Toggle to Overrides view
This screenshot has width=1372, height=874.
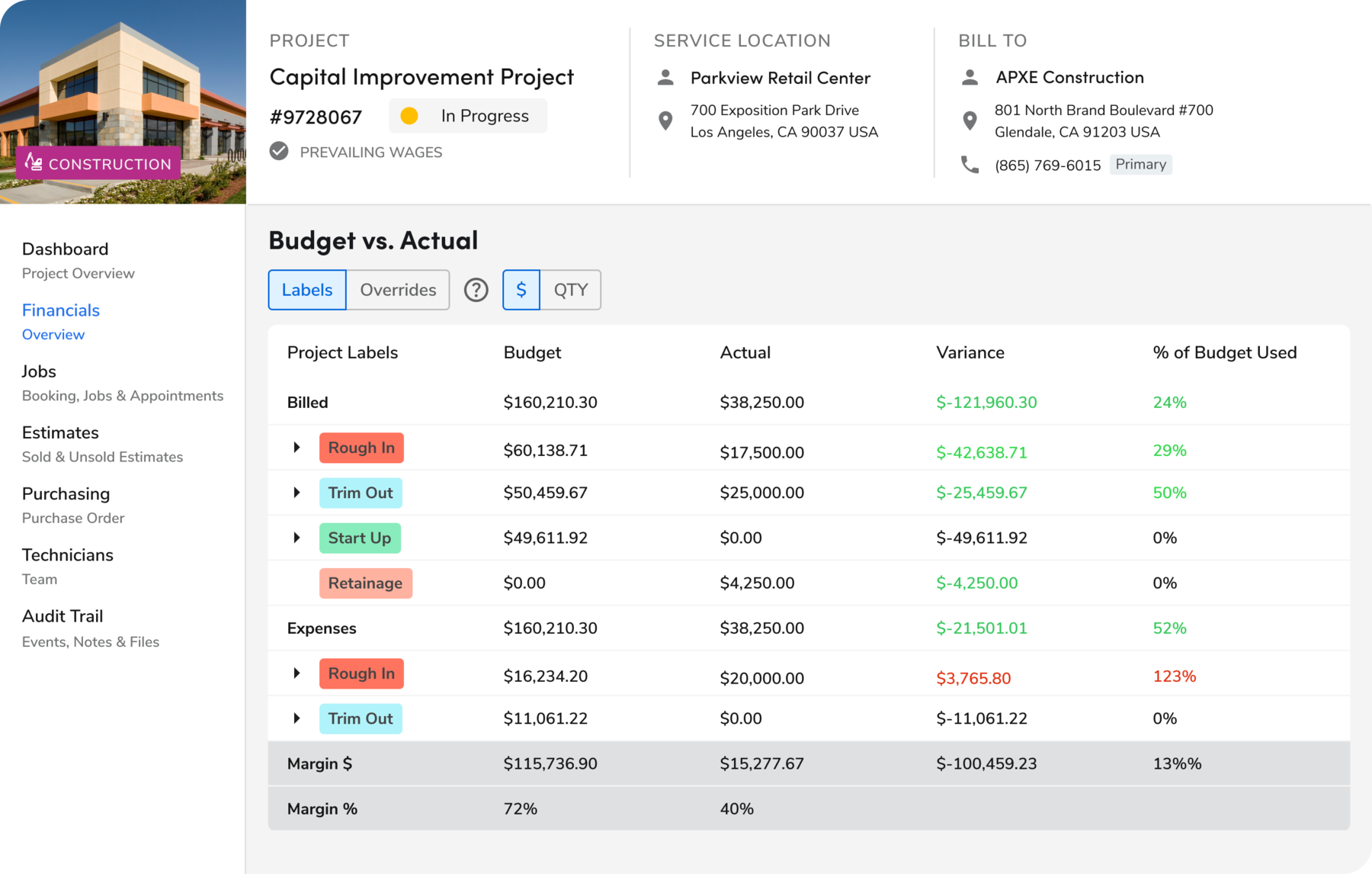pos(397,290)
